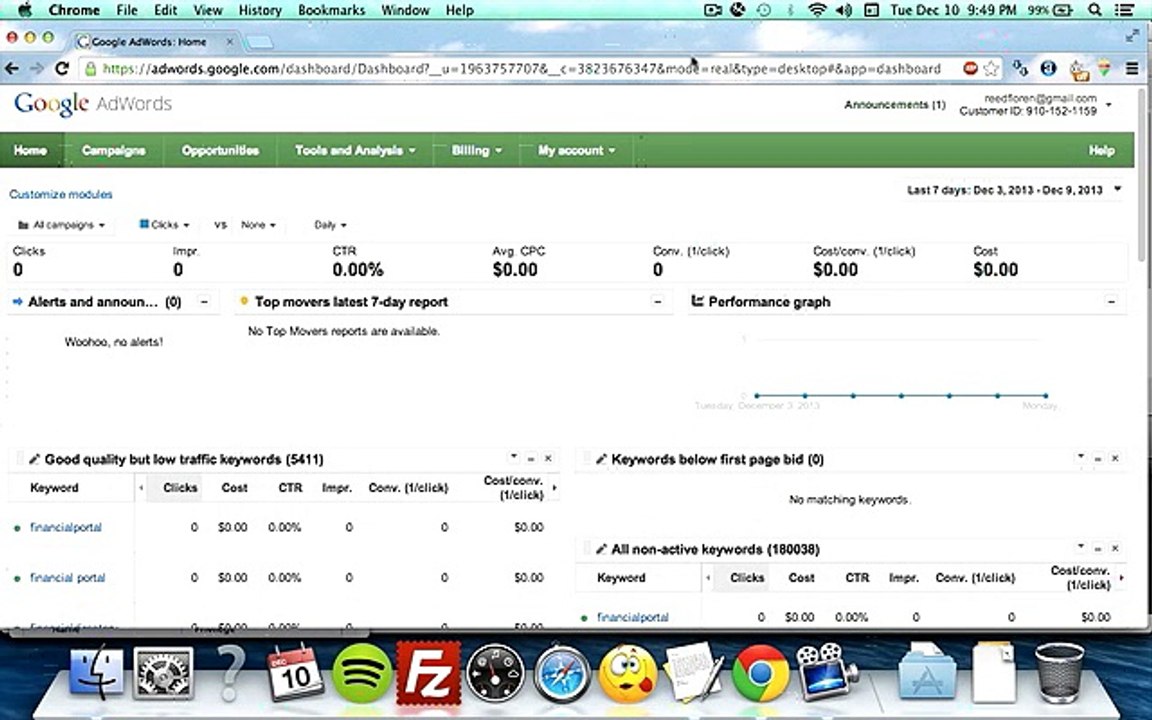1152x720 pixels.
Task: Launch Spotify from the dock
Action: [361, 672]
